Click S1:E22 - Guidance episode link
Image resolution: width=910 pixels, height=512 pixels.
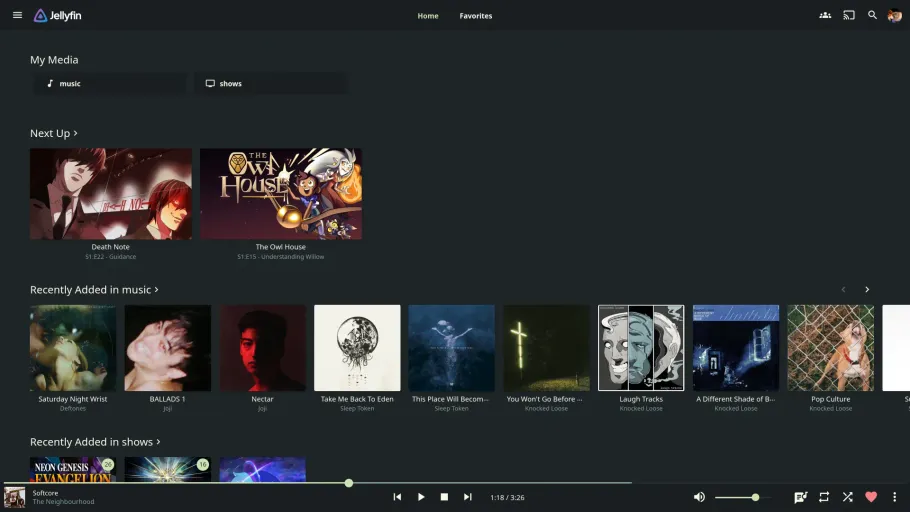(x=110, y=257)
